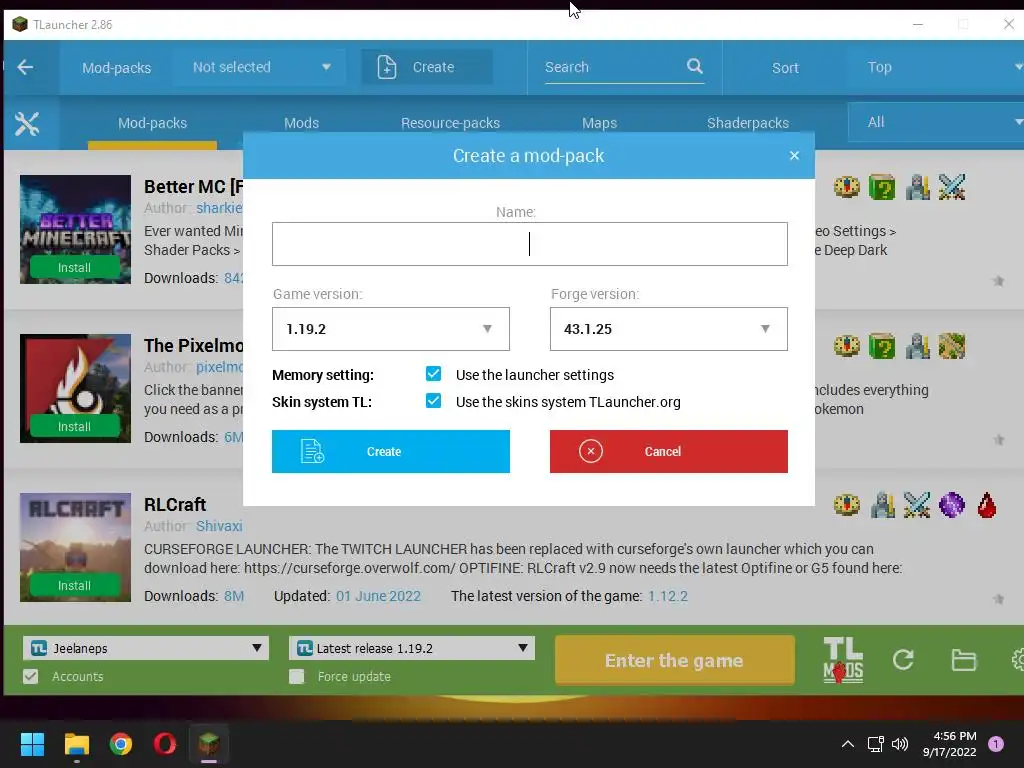Image resolution: width=1024 pixels, height=768 pixels.
Task: Close the Create a mod-pack dialog
Action: tap(794, 155)
